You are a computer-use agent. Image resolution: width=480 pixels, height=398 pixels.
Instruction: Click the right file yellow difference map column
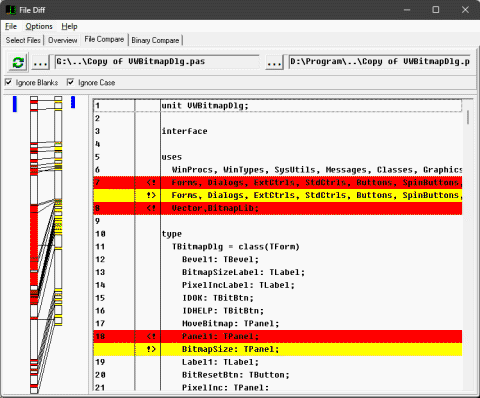click(x=58, y=211)
